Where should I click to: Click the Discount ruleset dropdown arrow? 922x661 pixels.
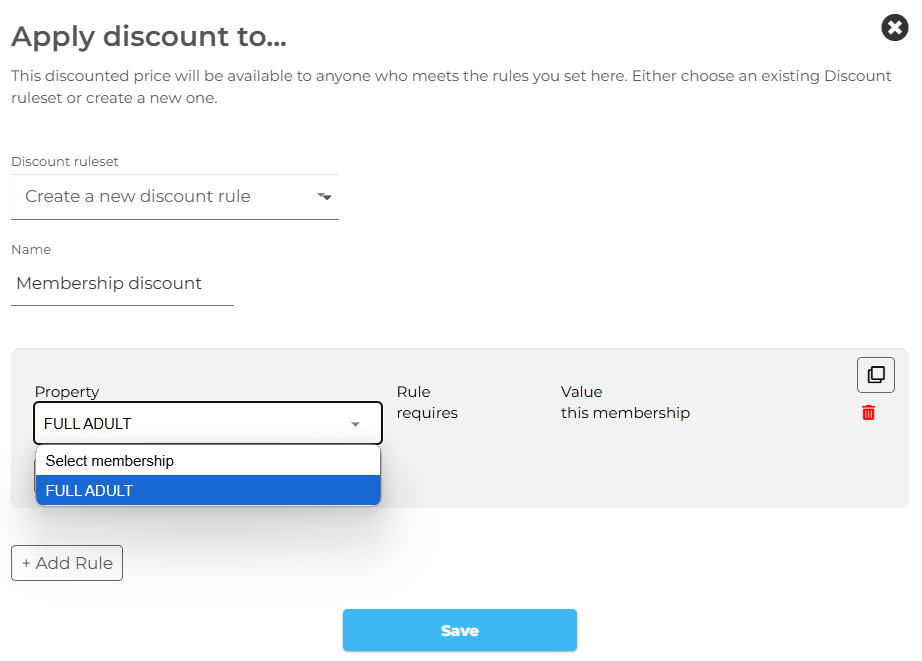click(324, 196)
